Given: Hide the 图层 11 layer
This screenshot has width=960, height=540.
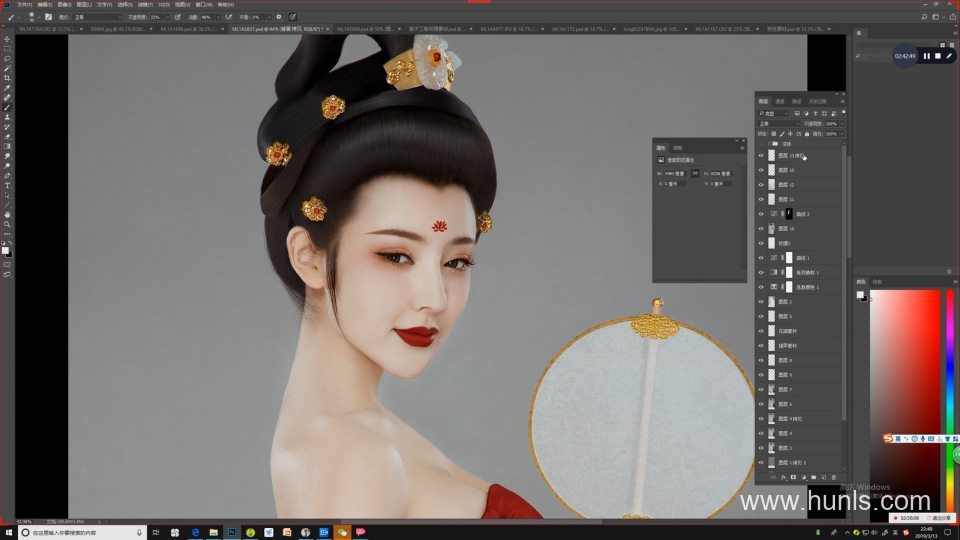Looking at the screenshot, I should (x=761, y=200).
